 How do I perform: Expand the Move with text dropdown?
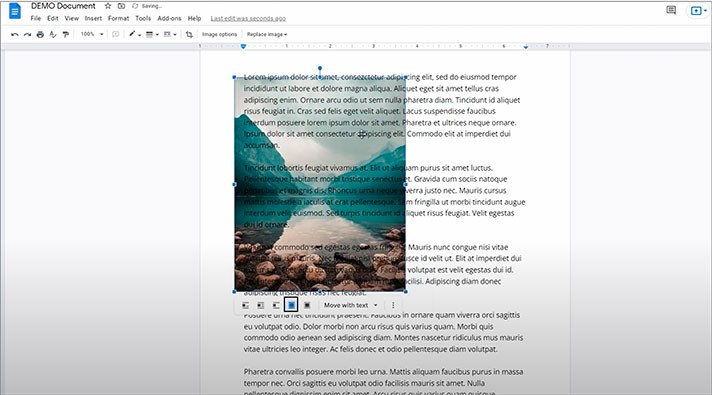click(351, 306)
